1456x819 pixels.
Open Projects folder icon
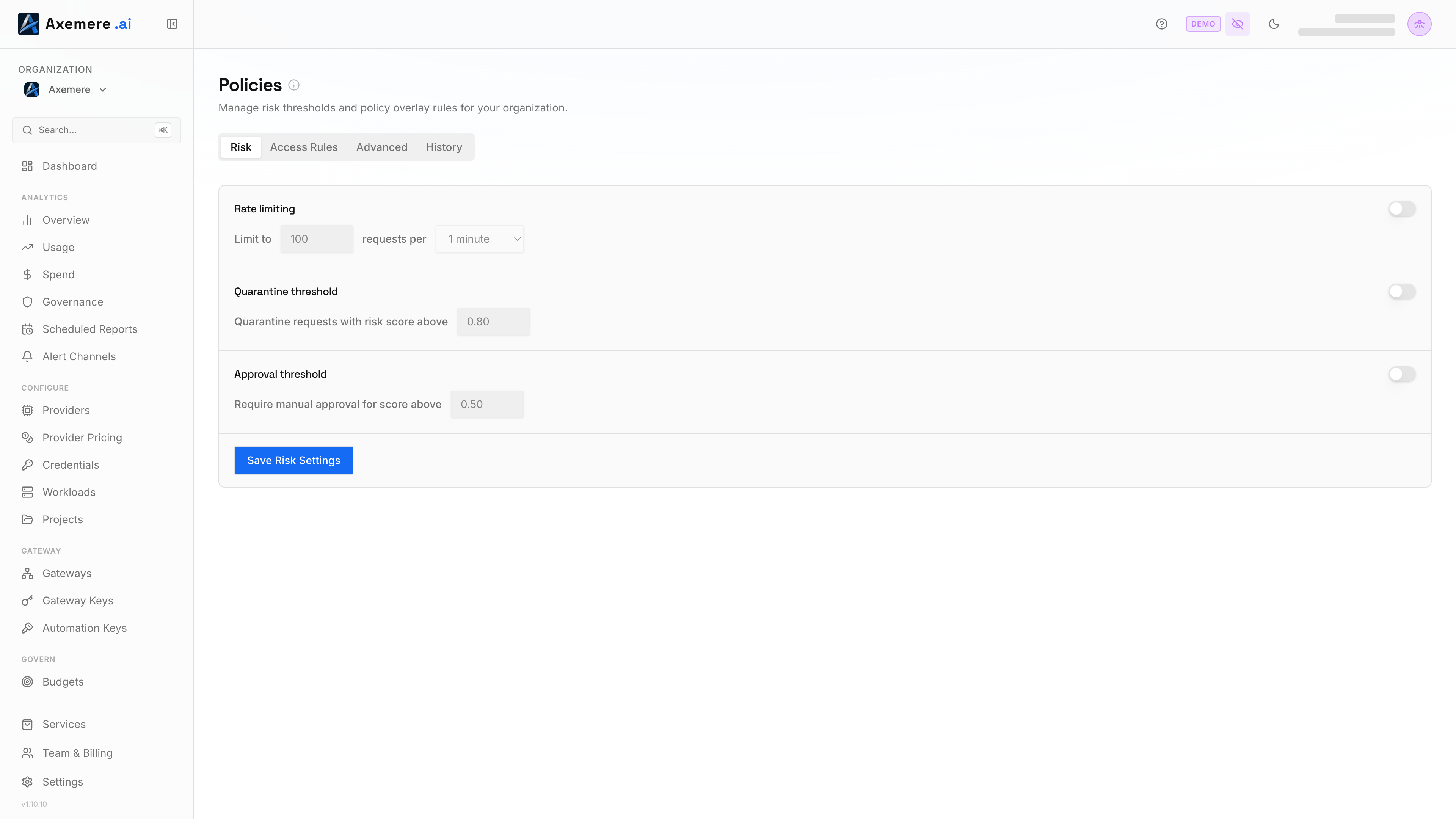point(27,519)
